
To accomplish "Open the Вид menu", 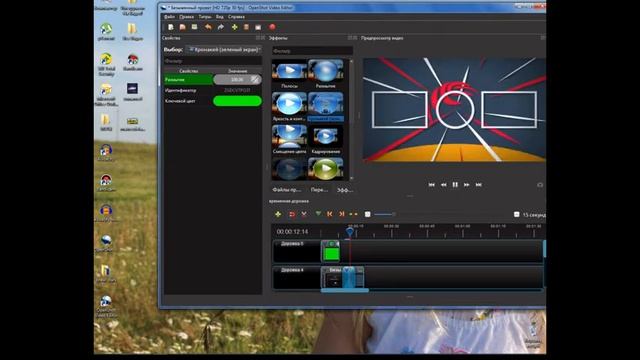I will (x=220, y=17).
